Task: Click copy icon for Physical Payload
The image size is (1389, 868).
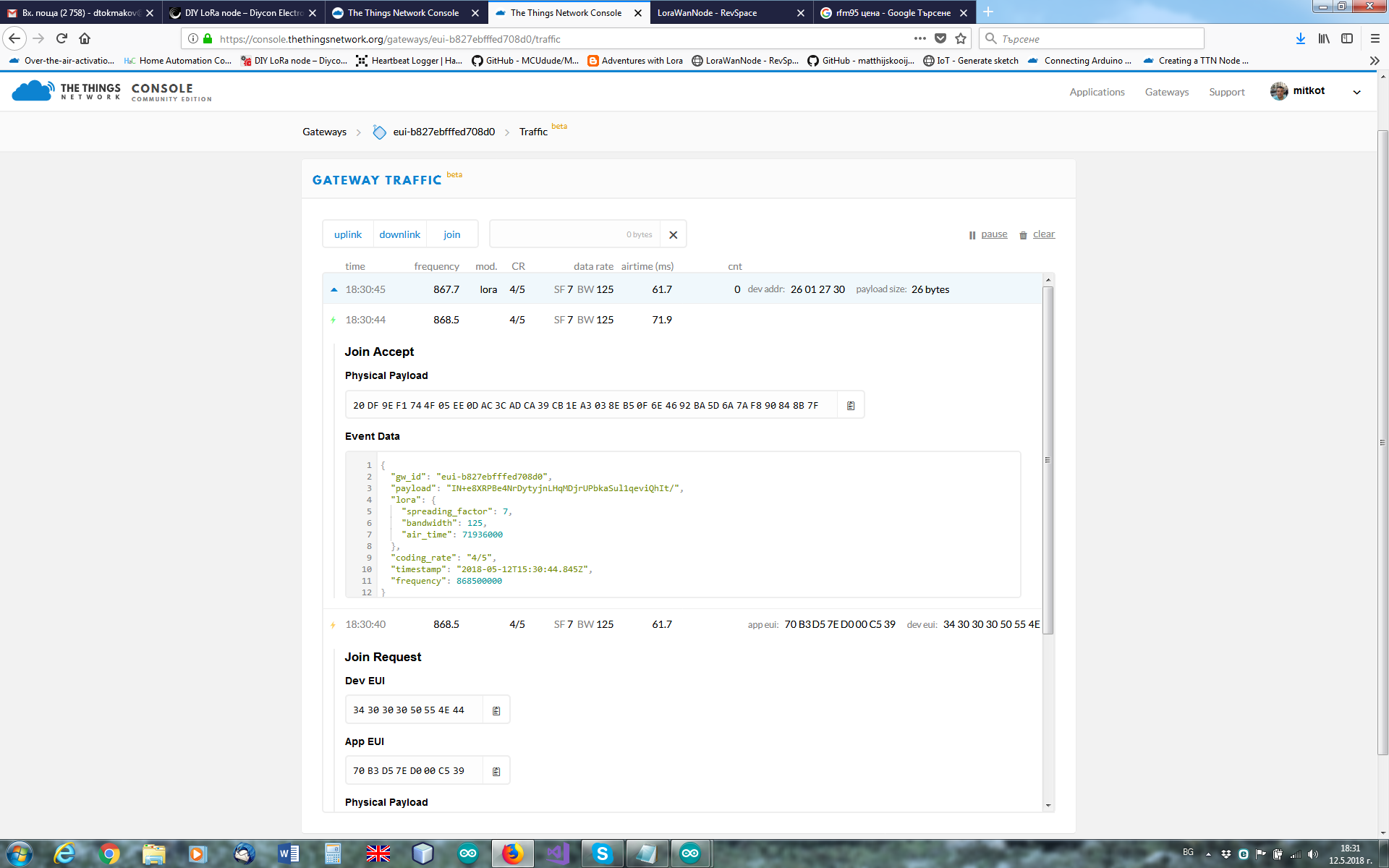Action: [852, 404]
